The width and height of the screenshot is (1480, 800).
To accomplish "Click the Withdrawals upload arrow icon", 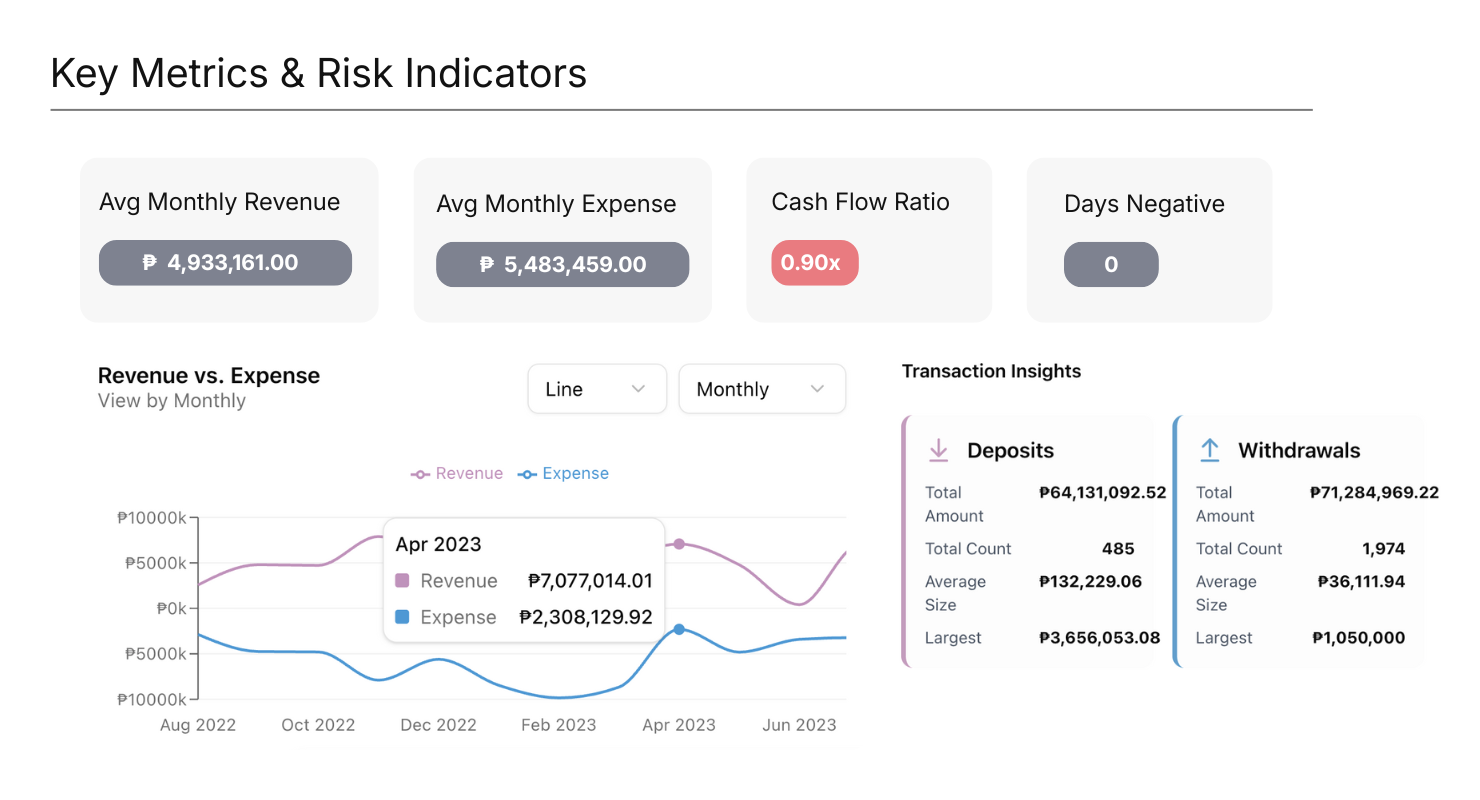I will coord(1209,451).
